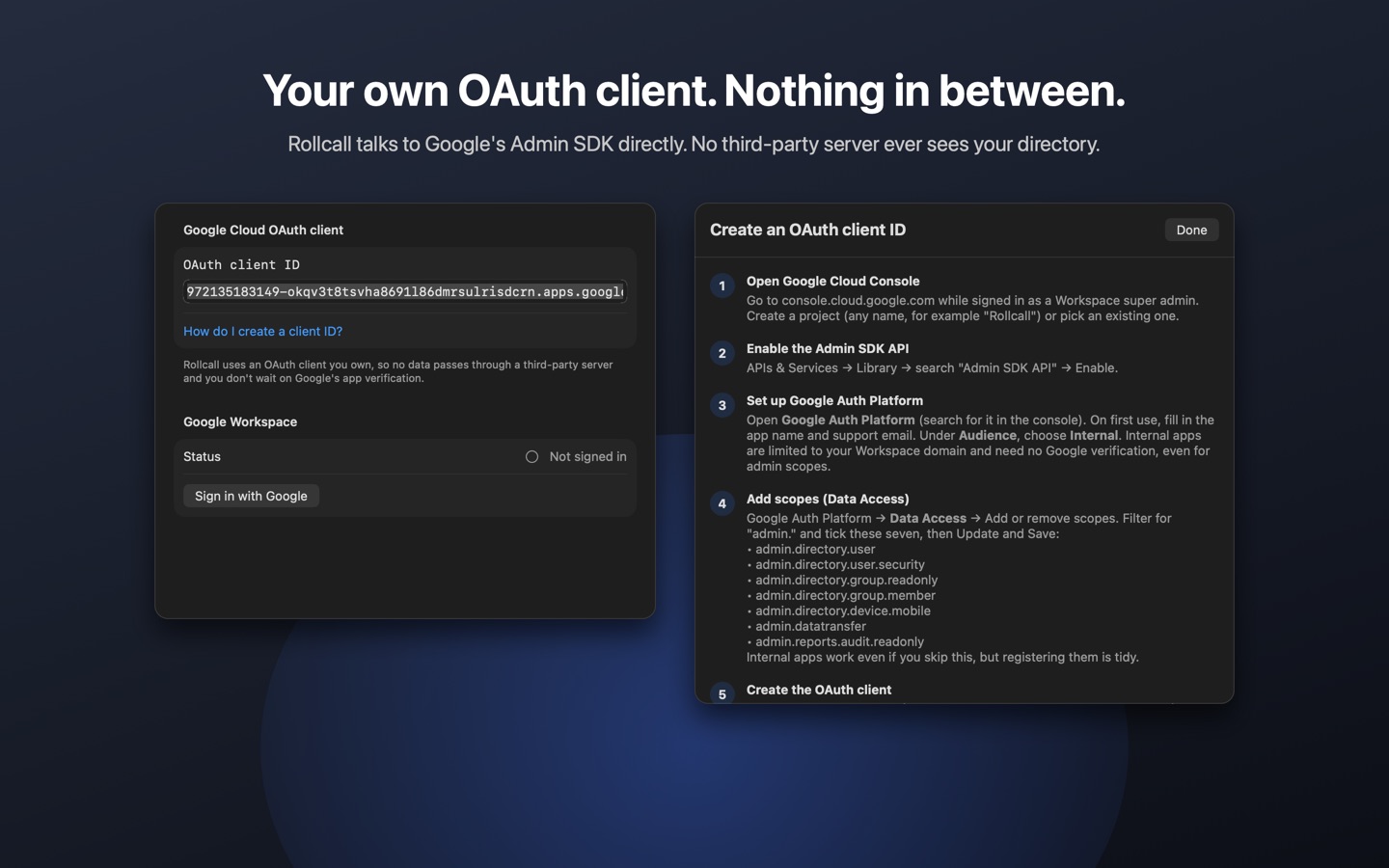
Task: Click the "OAuth client ID" field label
Action: (x=241, y=264)
